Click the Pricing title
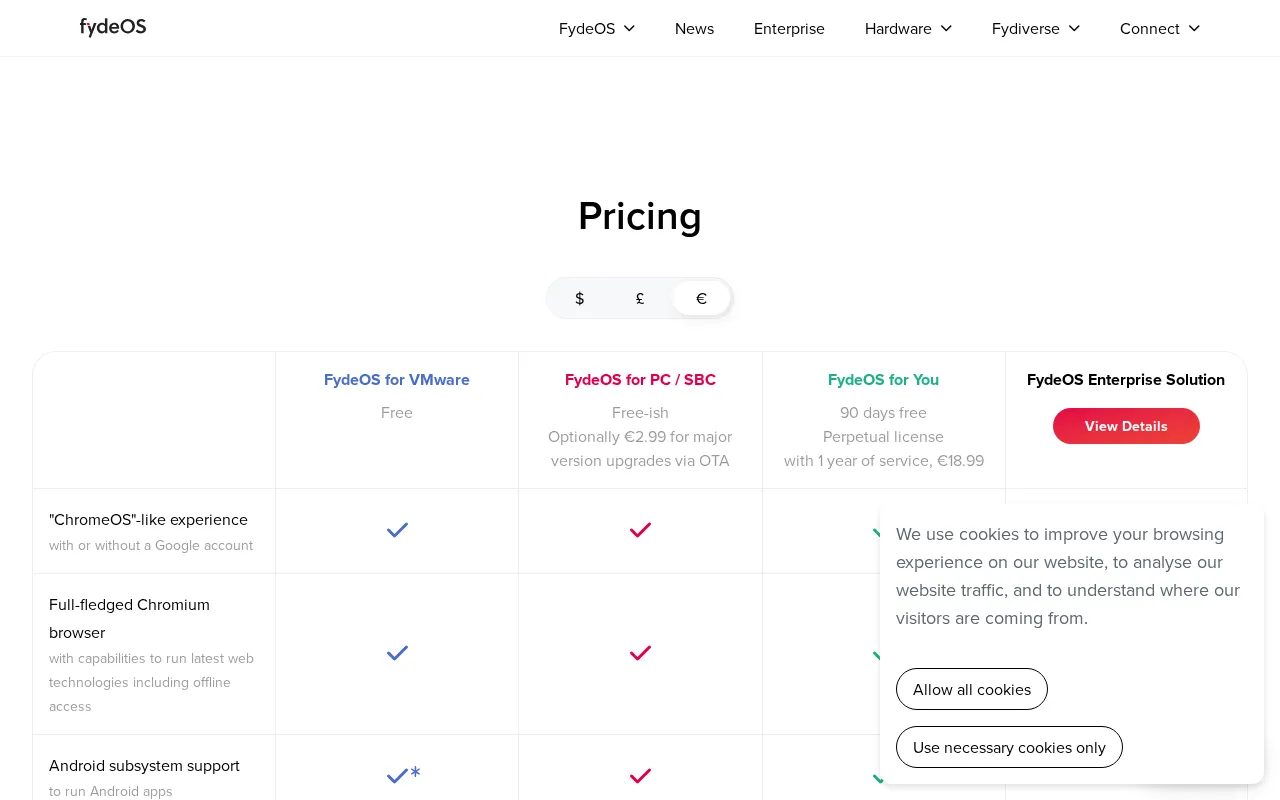The image size is (1280, 800). (640, 216)
